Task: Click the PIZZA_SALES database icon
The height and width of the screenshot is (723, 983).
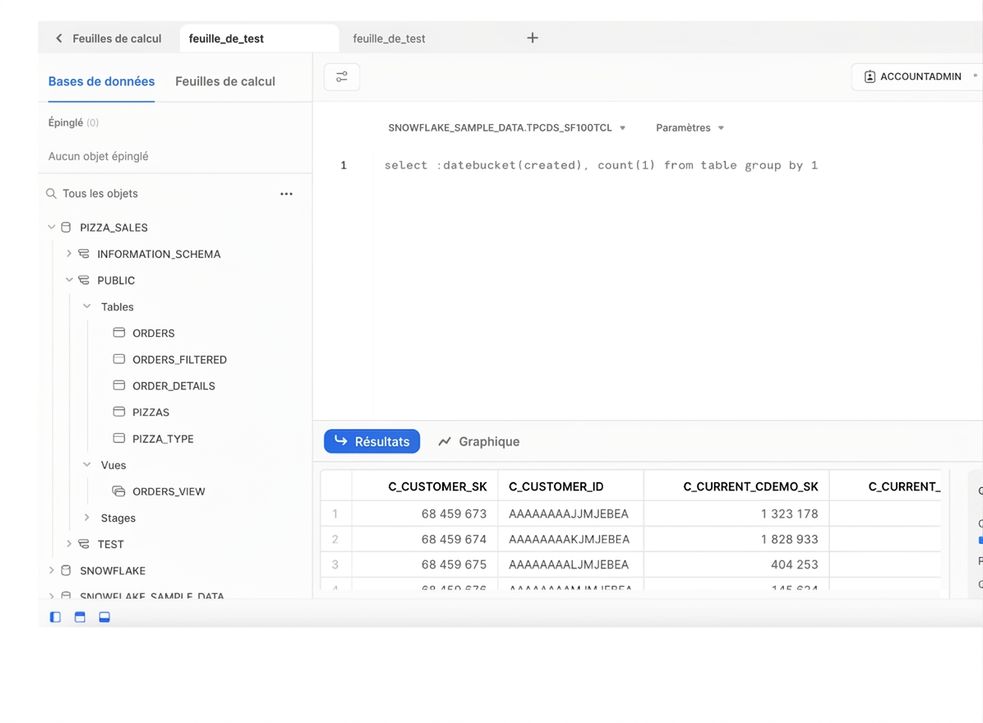Action: click(x=66, y=227)
